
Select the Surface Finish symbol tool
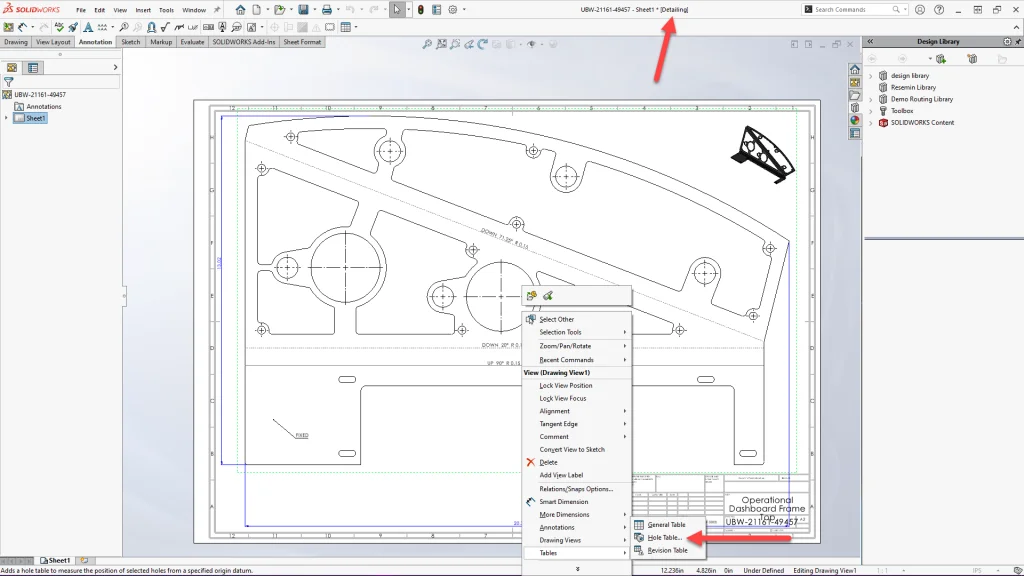(x=165, y=27)
